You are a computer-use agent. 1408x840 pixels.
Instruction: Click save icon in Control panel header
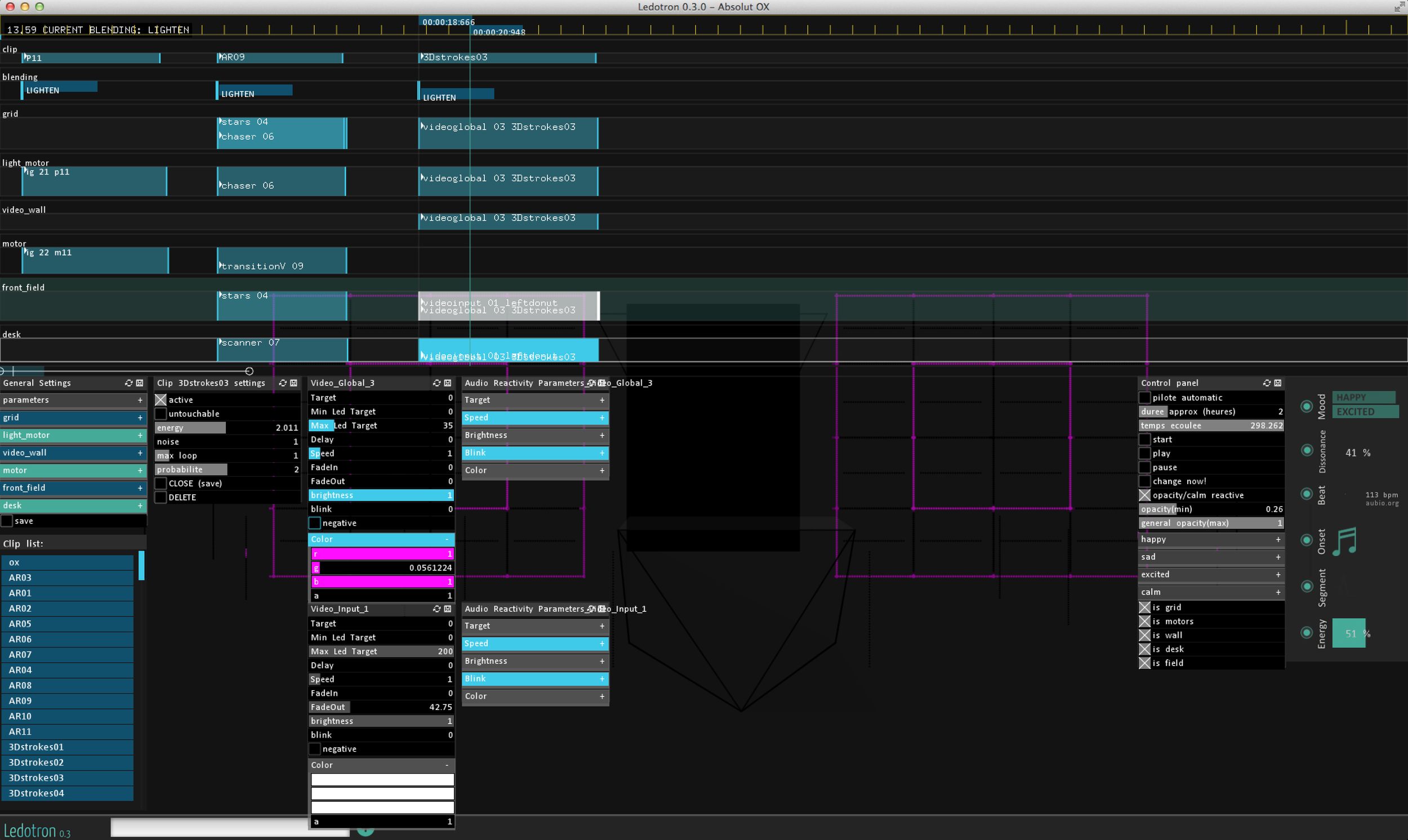[1278, 383]
